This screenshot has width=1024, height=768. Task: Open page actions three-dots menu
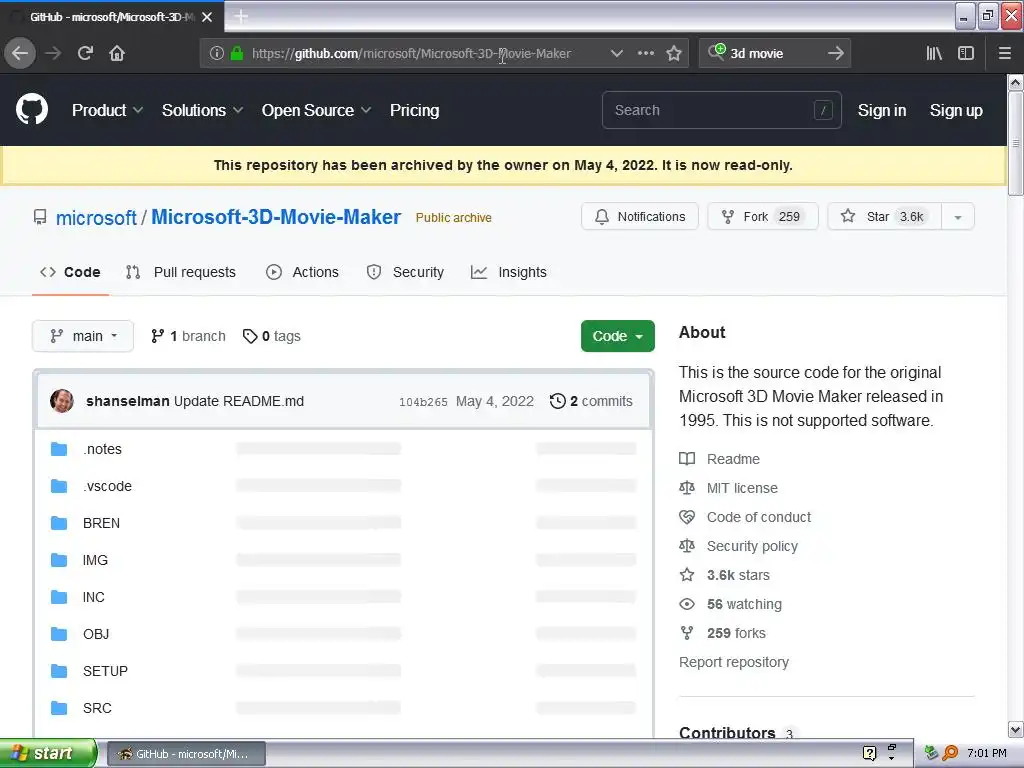(645, 53)
